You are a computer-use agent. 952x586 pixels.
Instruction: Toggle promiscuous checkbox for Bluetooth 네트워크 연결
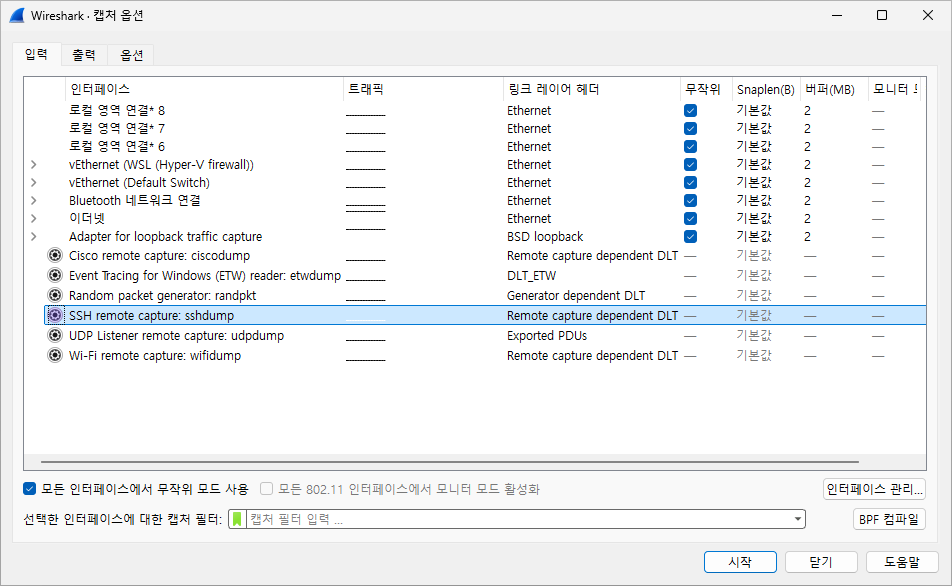pyautogui.click(x=690, y=200)
